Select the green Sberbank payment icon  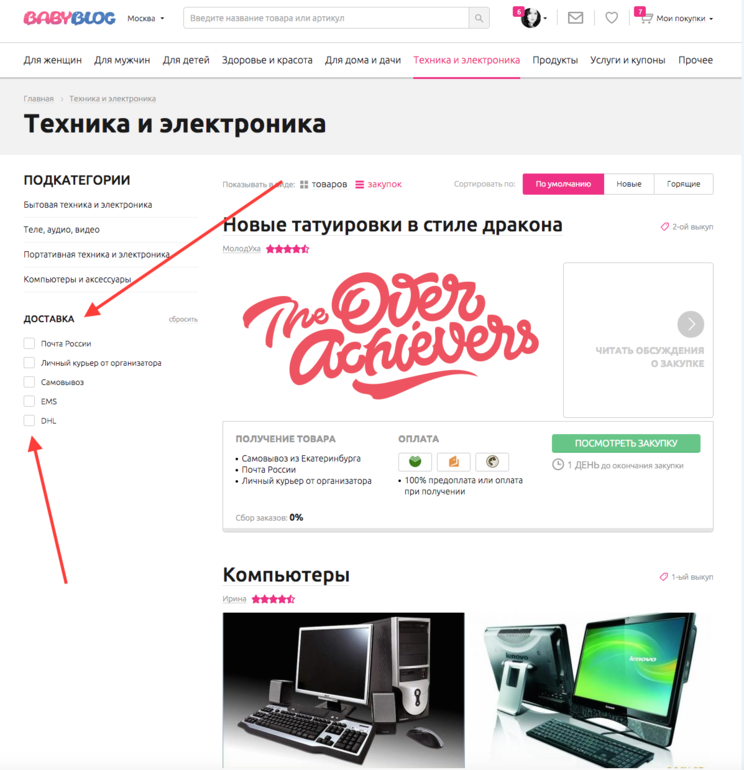tap(415, 462)
